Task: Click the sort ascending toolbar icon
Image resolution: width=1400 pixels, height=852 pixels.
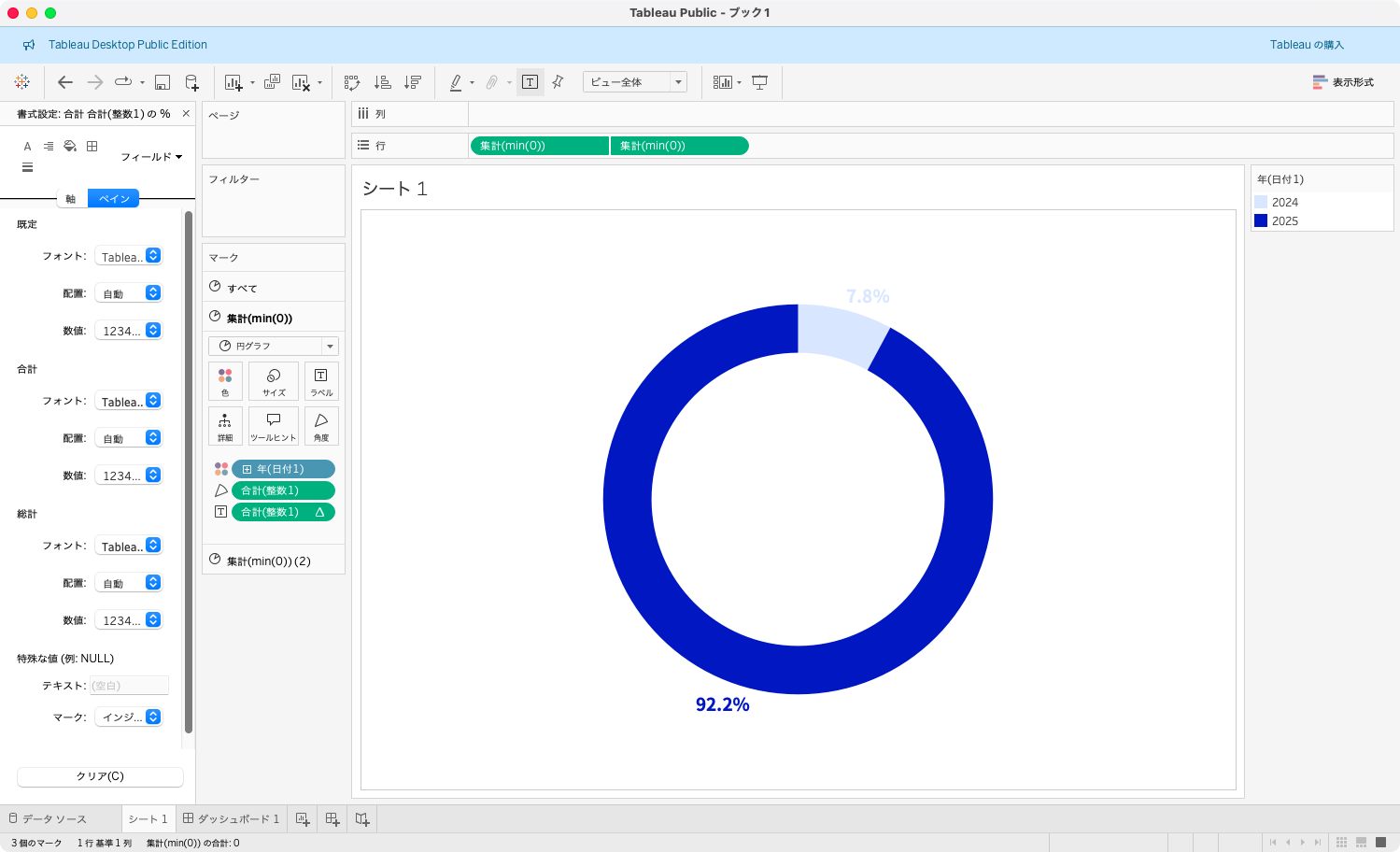Action: (x=382, y=82)
